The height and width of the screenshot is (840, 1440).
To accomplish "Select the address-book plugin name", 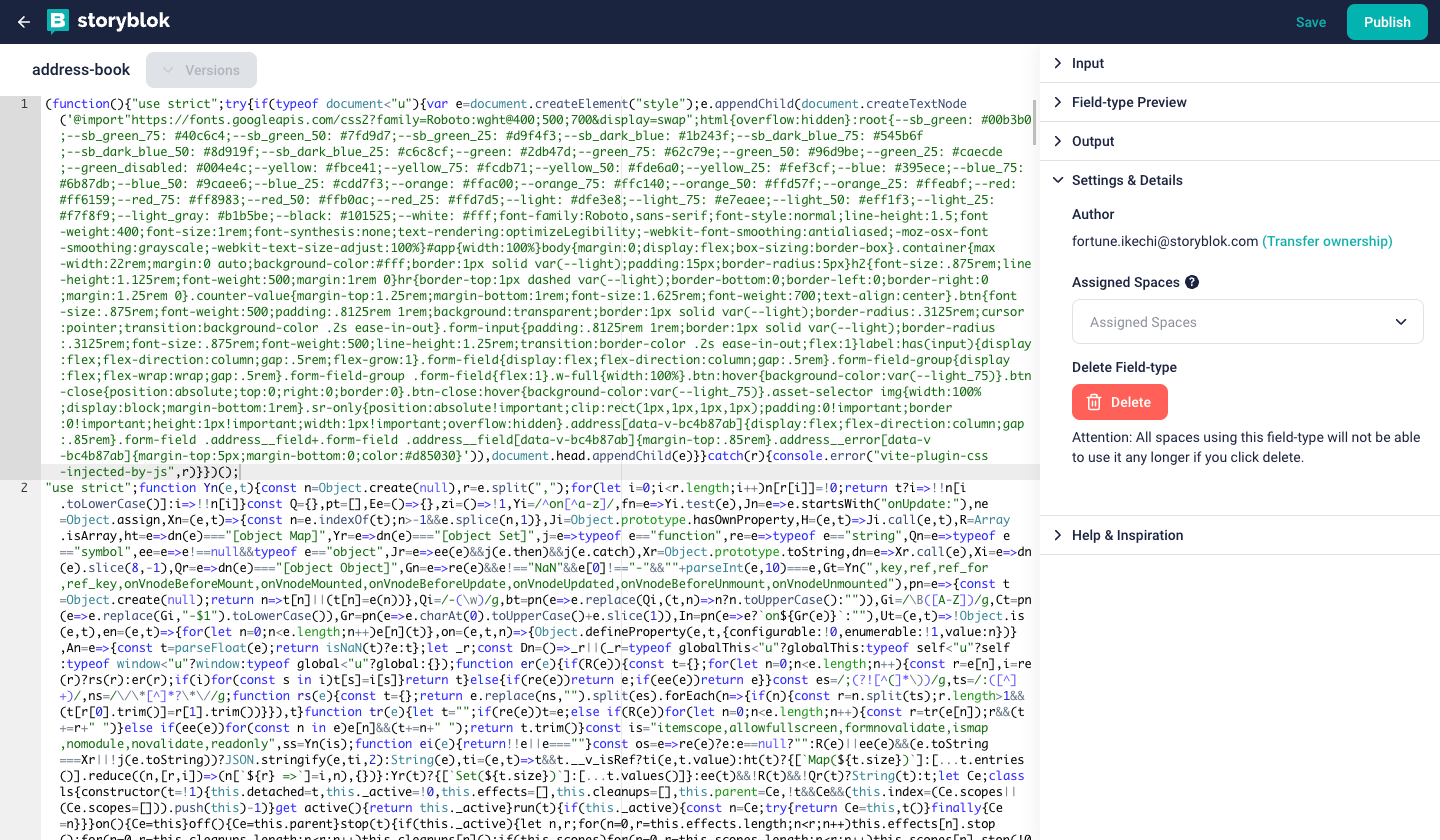I will click(81, 70).
